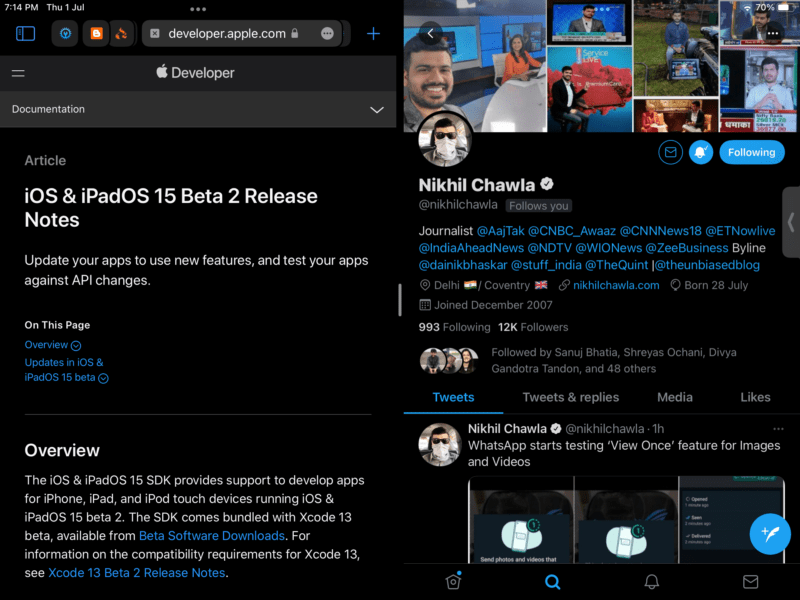Go to Twitter Home tab
The width and height of the screenshot is (800, 600).
pyautogui.click(x=453, y=581)
